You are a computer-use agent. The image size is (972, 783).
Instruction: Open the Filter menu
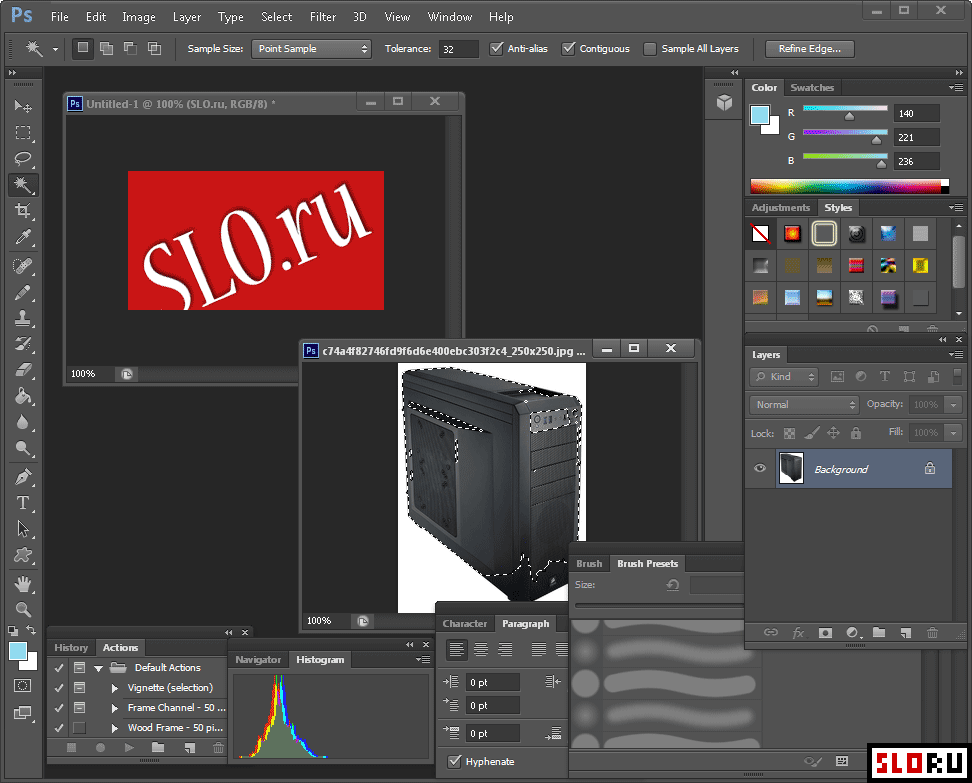[322, 17]
